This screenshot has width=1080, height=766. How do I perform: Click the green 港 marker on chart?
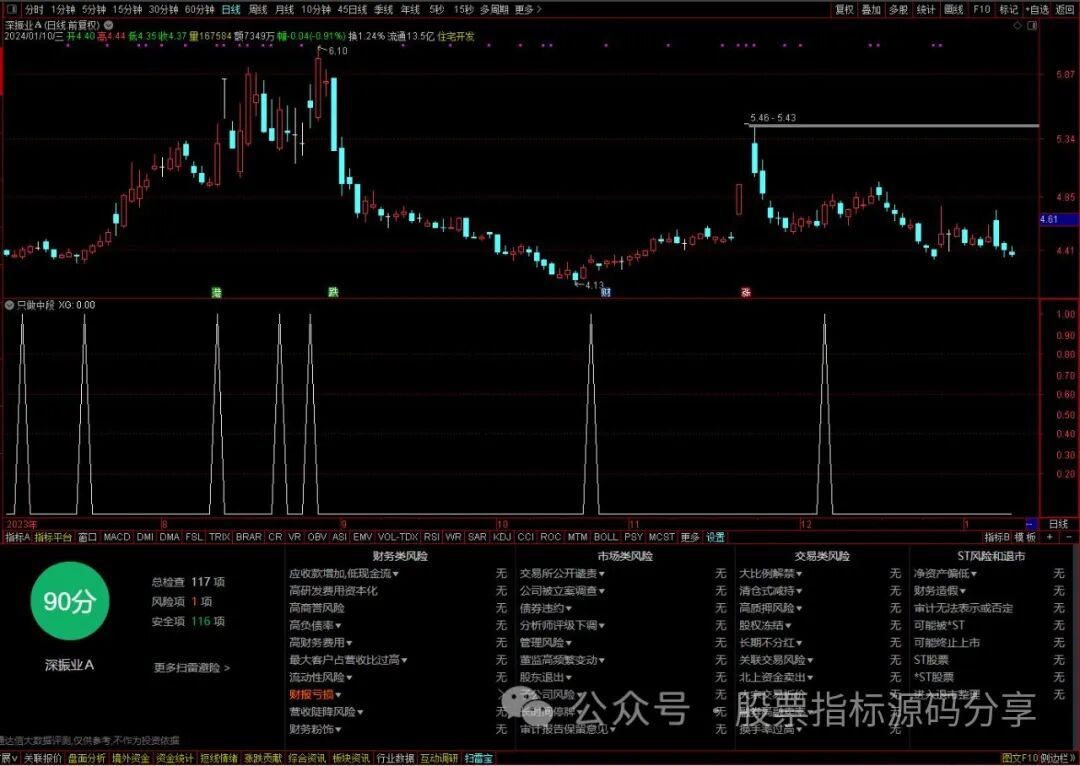click(x=216, y=292)
